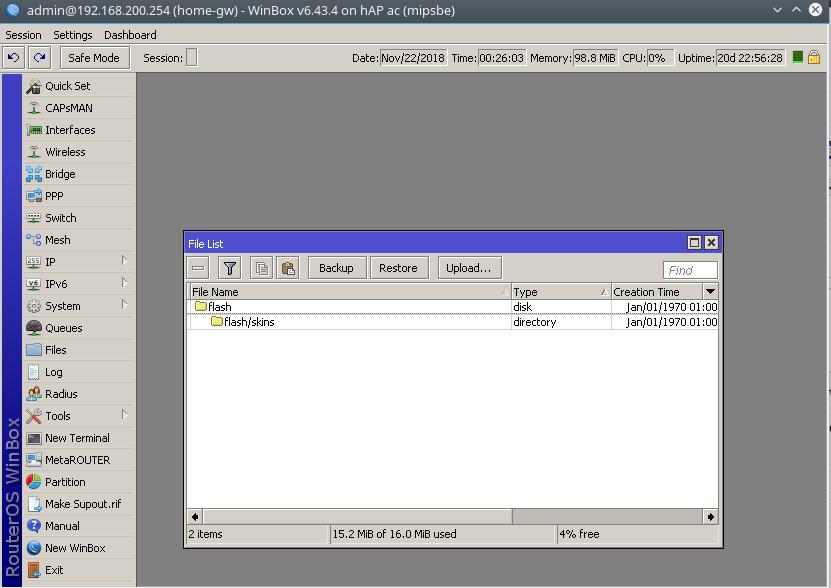
Task: Click the title bar maximize chevron
Action: pyautogui.click(x=796, y=10)
